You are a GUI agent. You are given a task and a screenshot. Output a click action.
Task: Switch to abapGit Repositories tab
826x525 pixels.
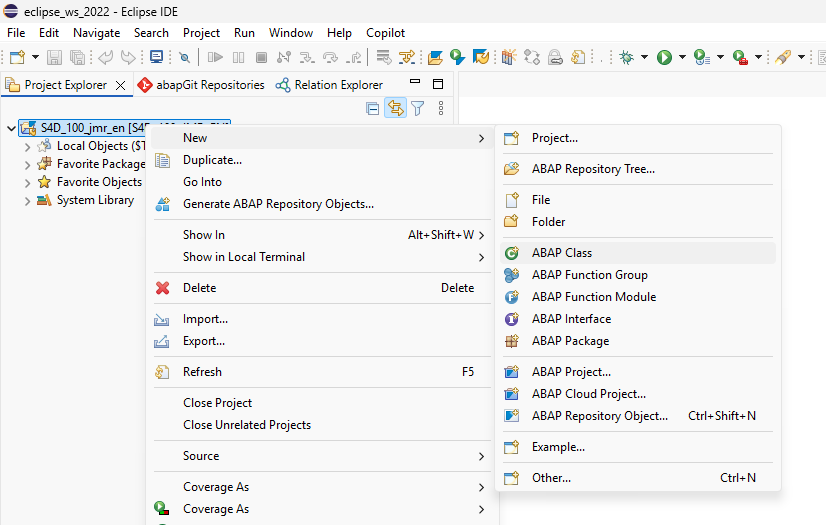tap(201, 85)
